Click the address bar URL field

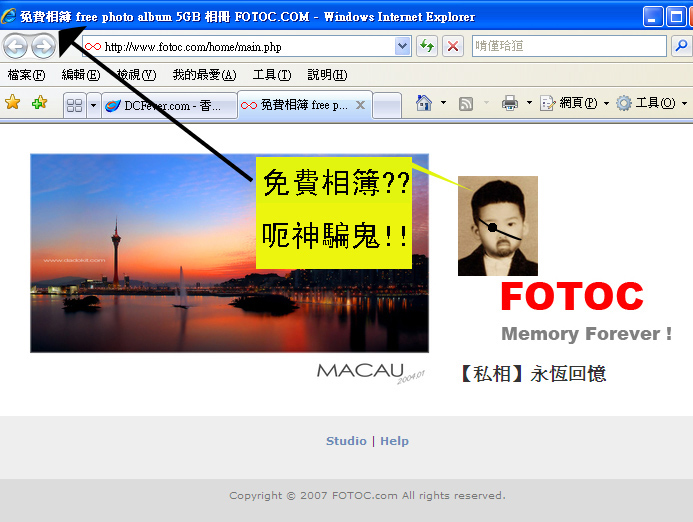click(248, 46)
